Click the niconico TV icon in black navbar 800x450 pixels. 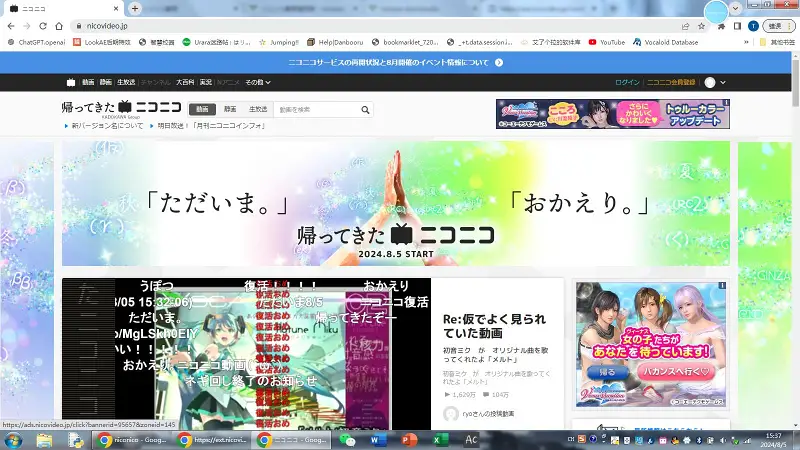click(x=71, y=82)
